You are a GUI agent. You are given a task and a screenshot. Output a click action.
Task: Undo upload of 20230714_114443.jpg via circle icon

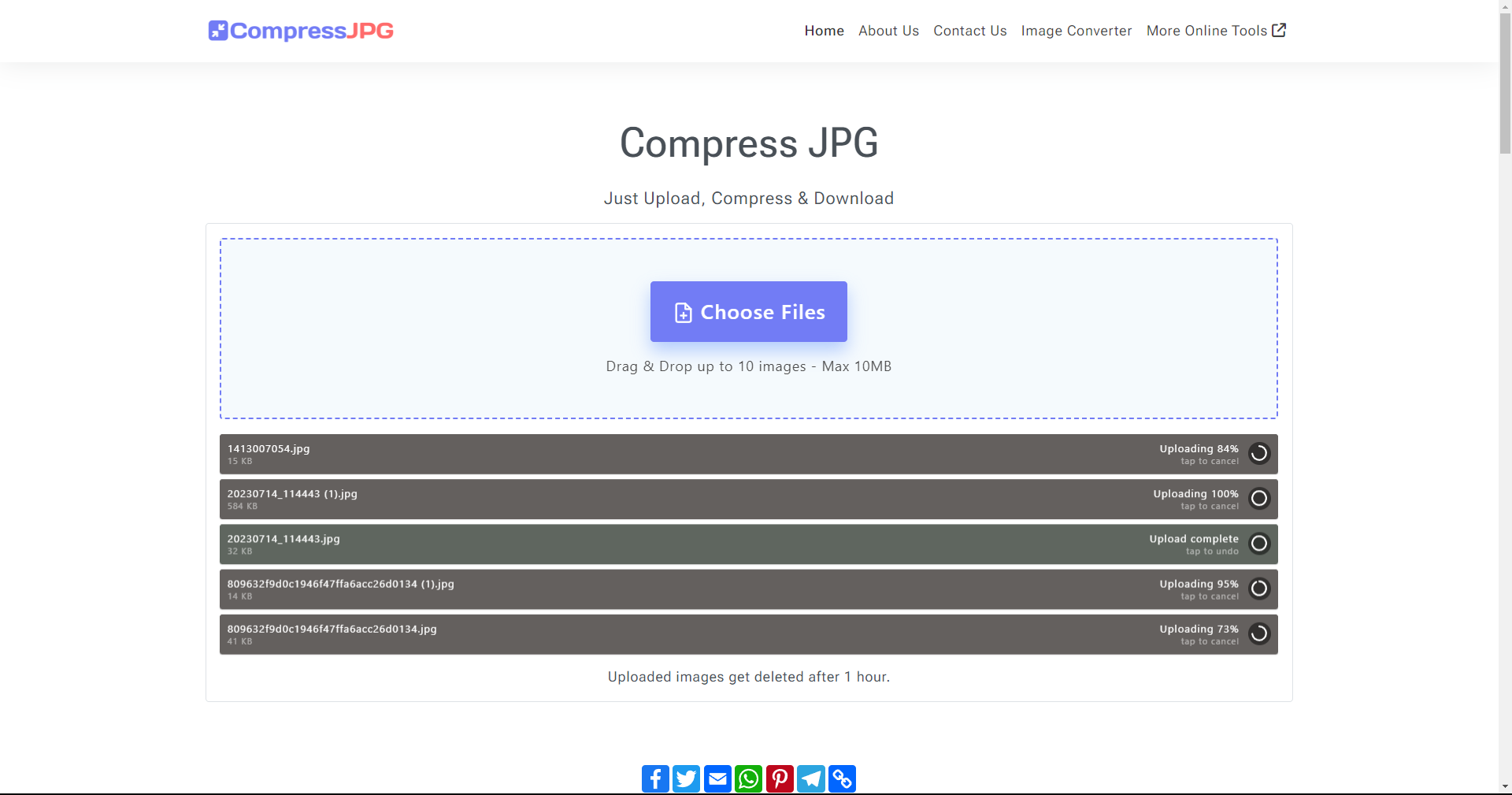coord(1259,543)
